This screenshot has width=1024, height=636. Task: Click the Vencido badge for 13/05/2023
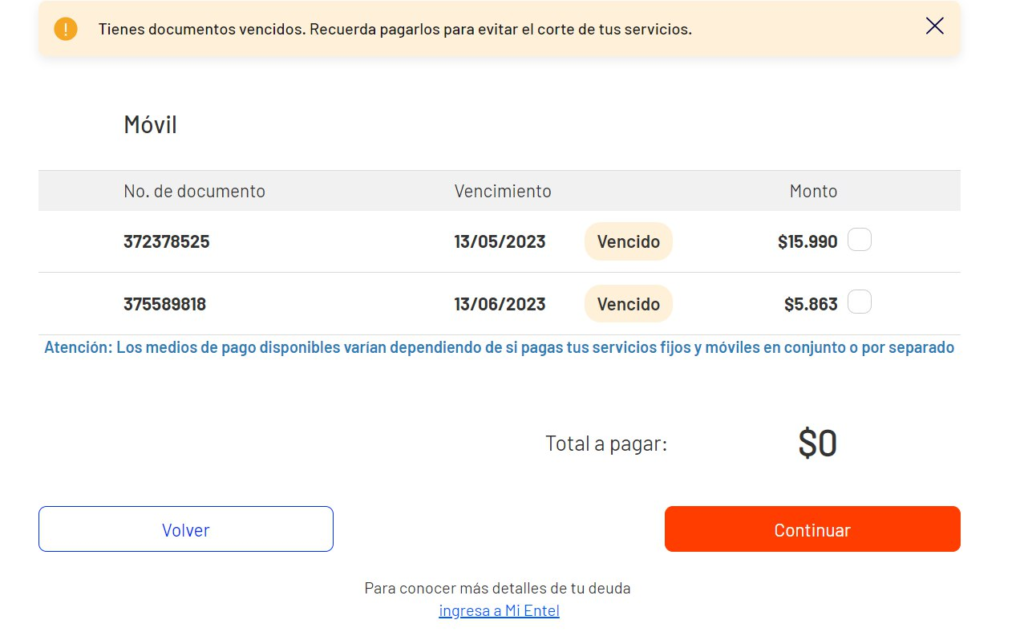pos(628,242)
